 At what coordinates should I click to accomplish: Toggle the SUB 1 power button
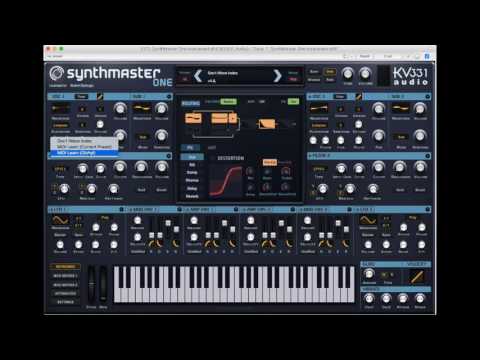click(x=169, y=97)
